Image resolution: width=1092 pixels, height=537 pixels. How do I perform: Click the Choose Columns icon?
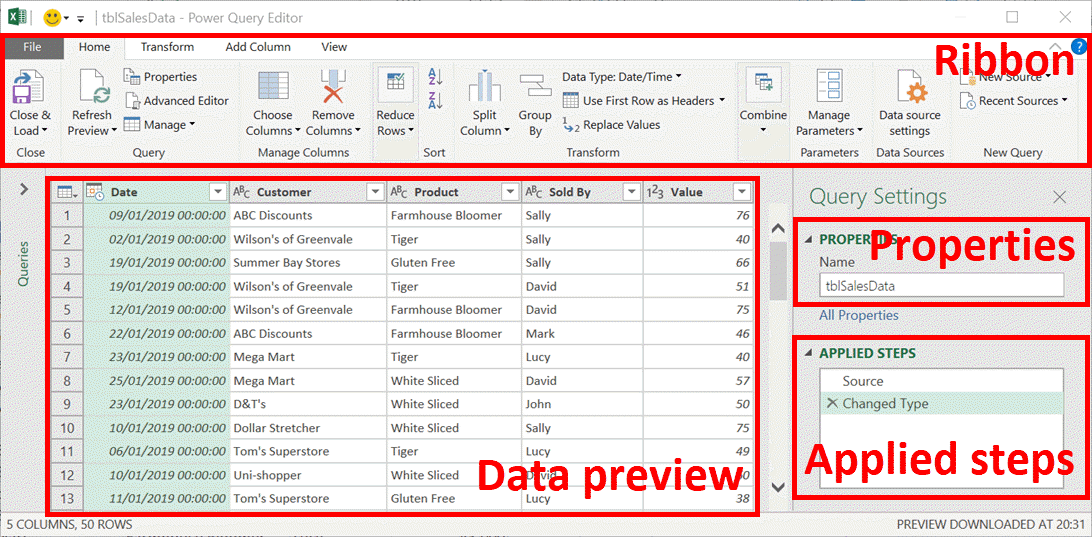click(272, 90)
